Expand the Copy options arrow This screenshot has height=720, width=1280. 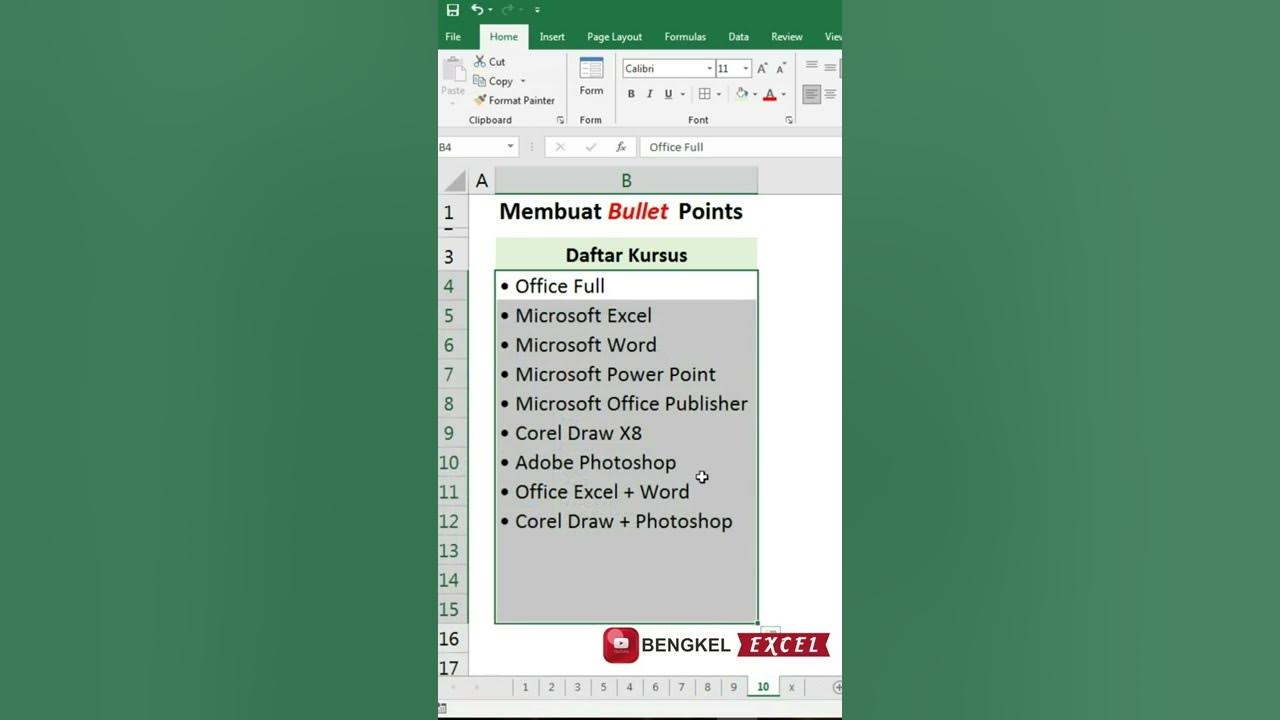pos(522,81)
